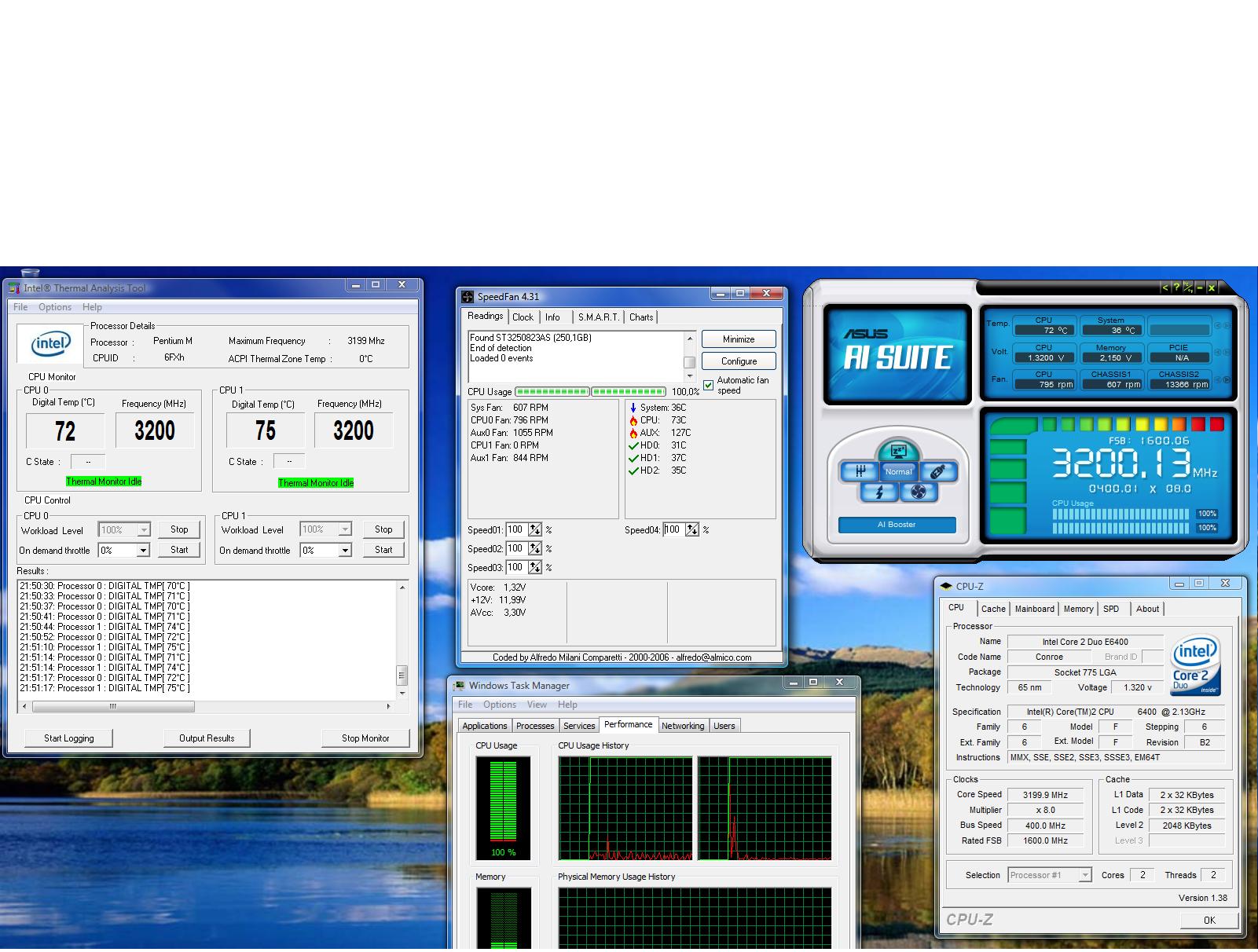Screen dimensions: 1258x952
Task: Click the Intel Core 2 Duo logo in CPU-Z
Action: [1195, 665]
